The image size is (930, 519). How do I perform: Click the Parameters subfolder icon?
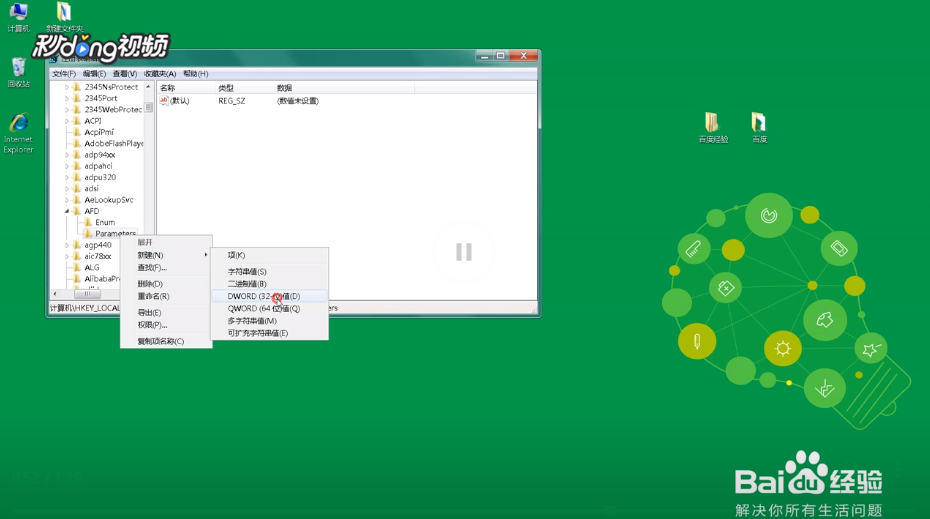[88, 233]
